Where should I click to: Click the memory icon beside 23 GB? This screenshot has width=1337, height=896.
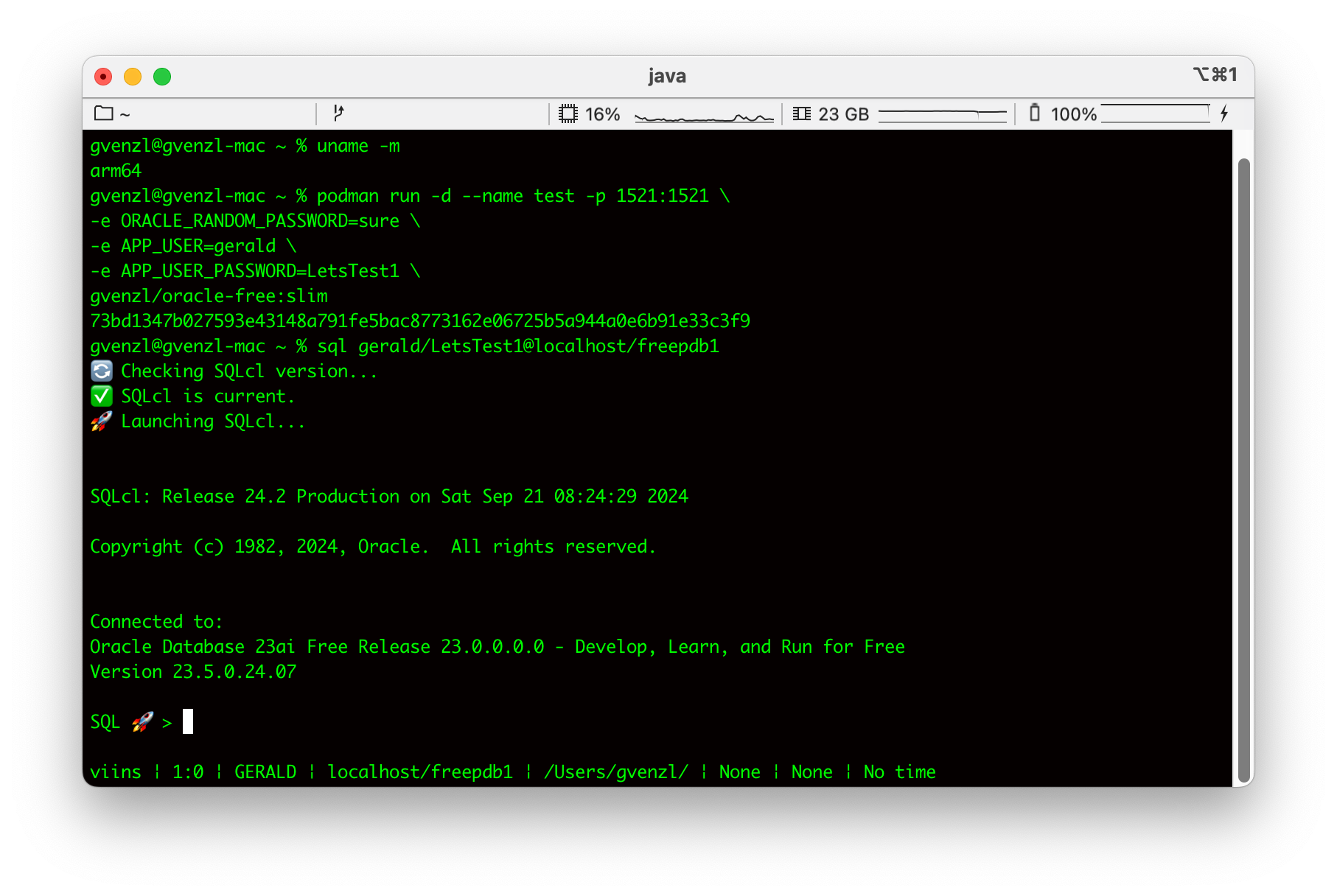point(802,113)
